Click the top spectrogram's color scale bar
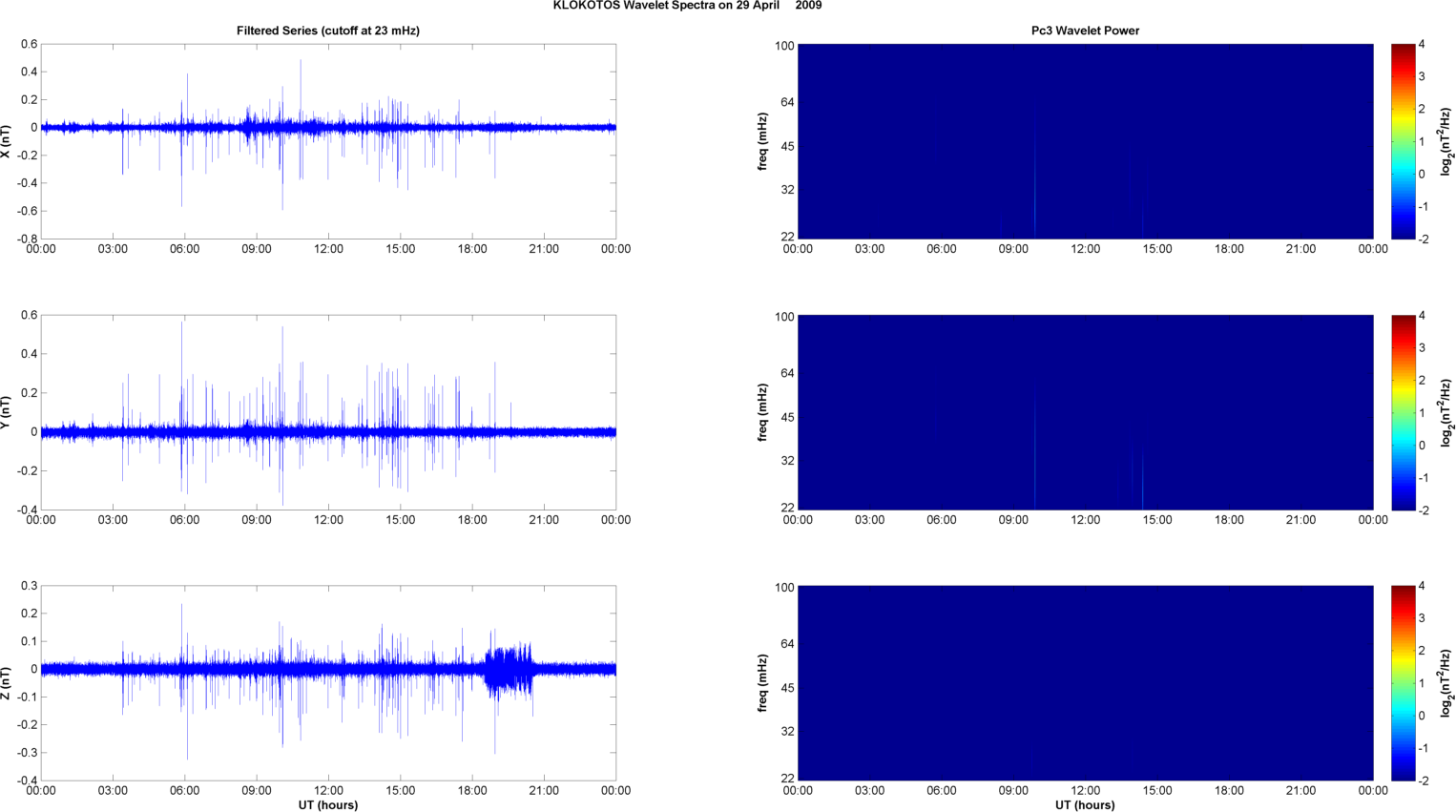The height and width of the screenshot is (812, 1456). (x=1403, y=141)
